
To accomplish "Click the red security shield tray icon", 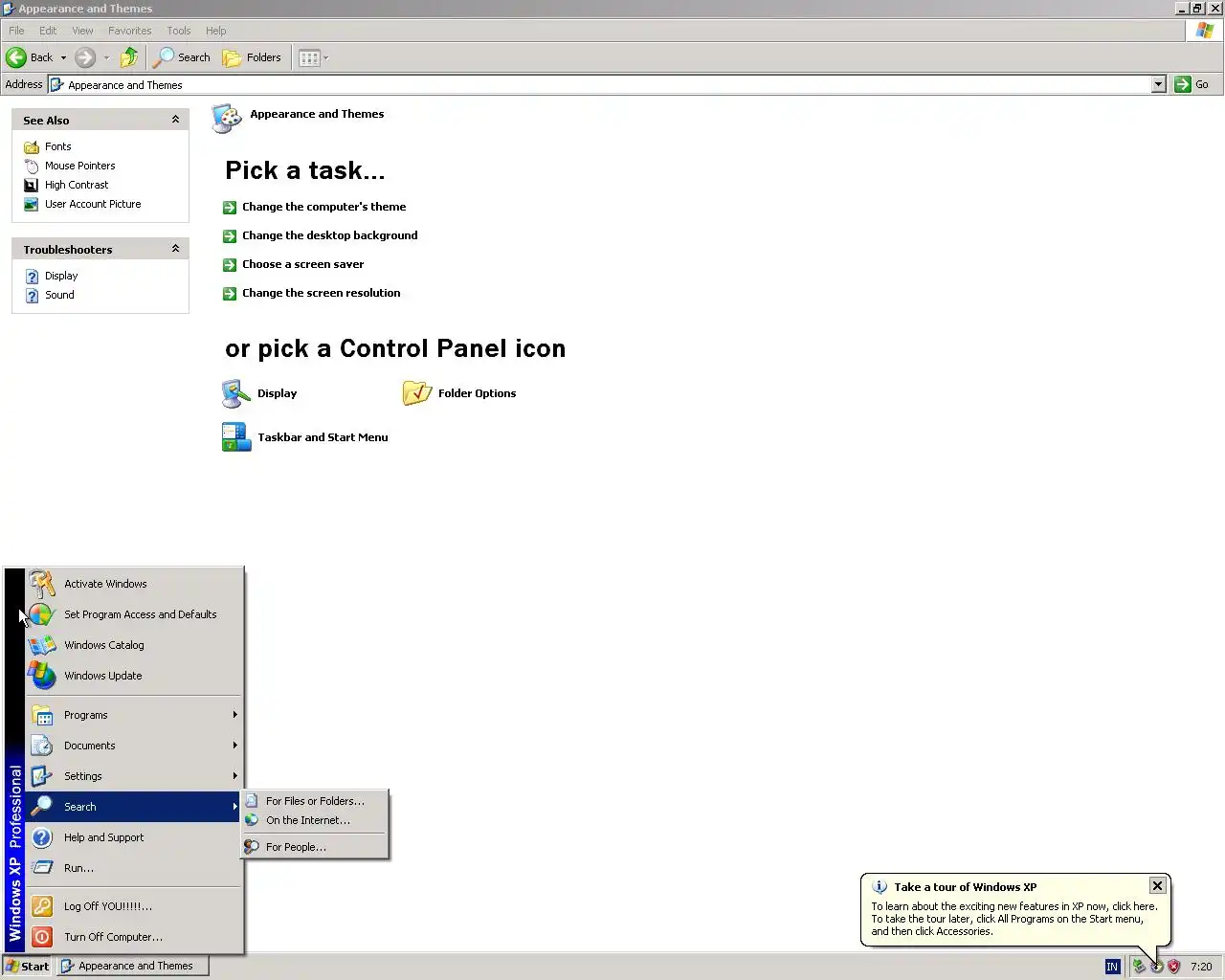I will 1174,967.
